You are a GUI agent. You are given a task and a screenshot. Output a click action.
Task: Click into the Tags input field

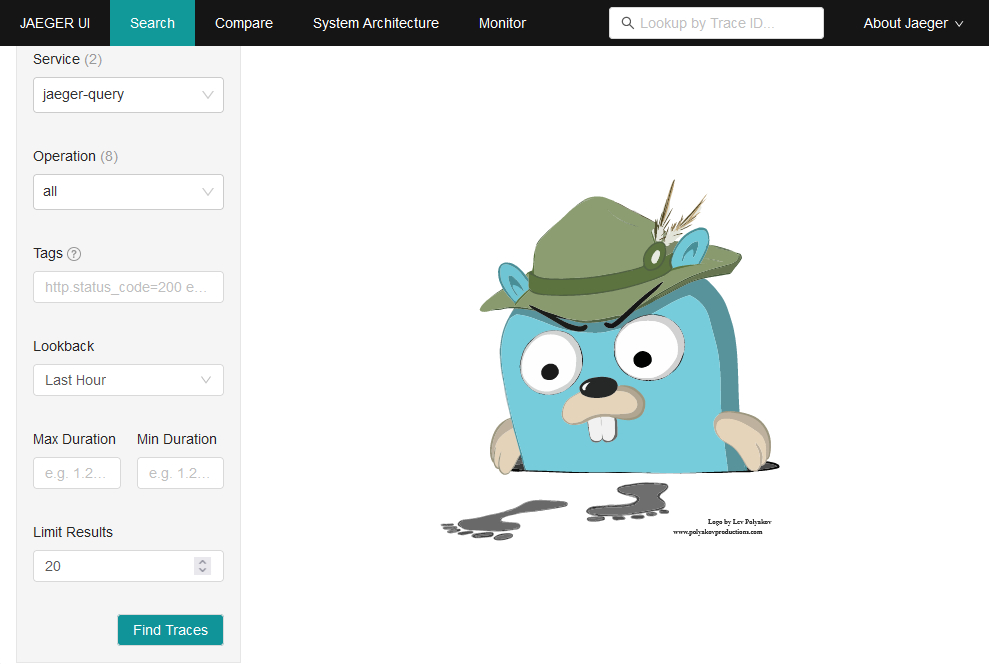click(x=128, y=287)
